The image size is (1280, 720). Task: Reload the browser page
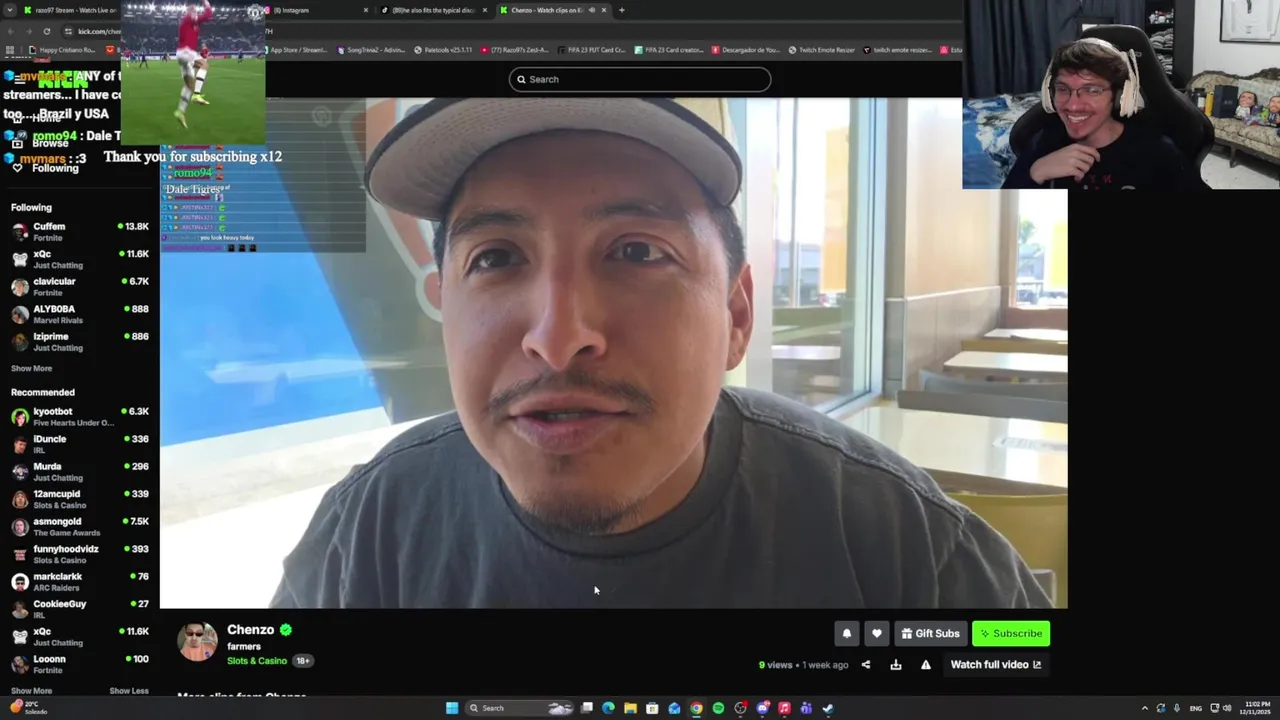point(46,31)
